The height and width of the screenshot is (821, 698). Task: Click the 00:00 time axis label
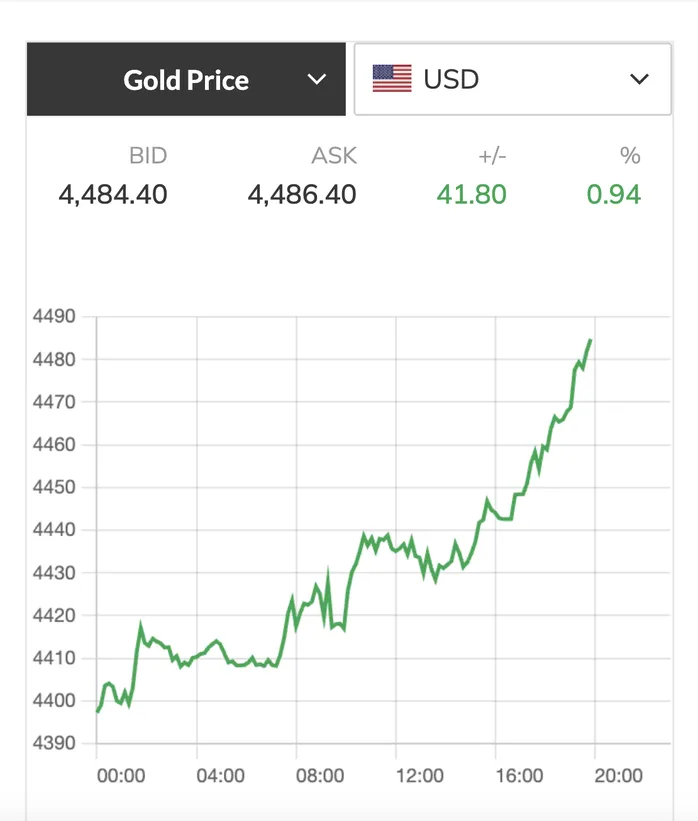[x=121, y=776]
